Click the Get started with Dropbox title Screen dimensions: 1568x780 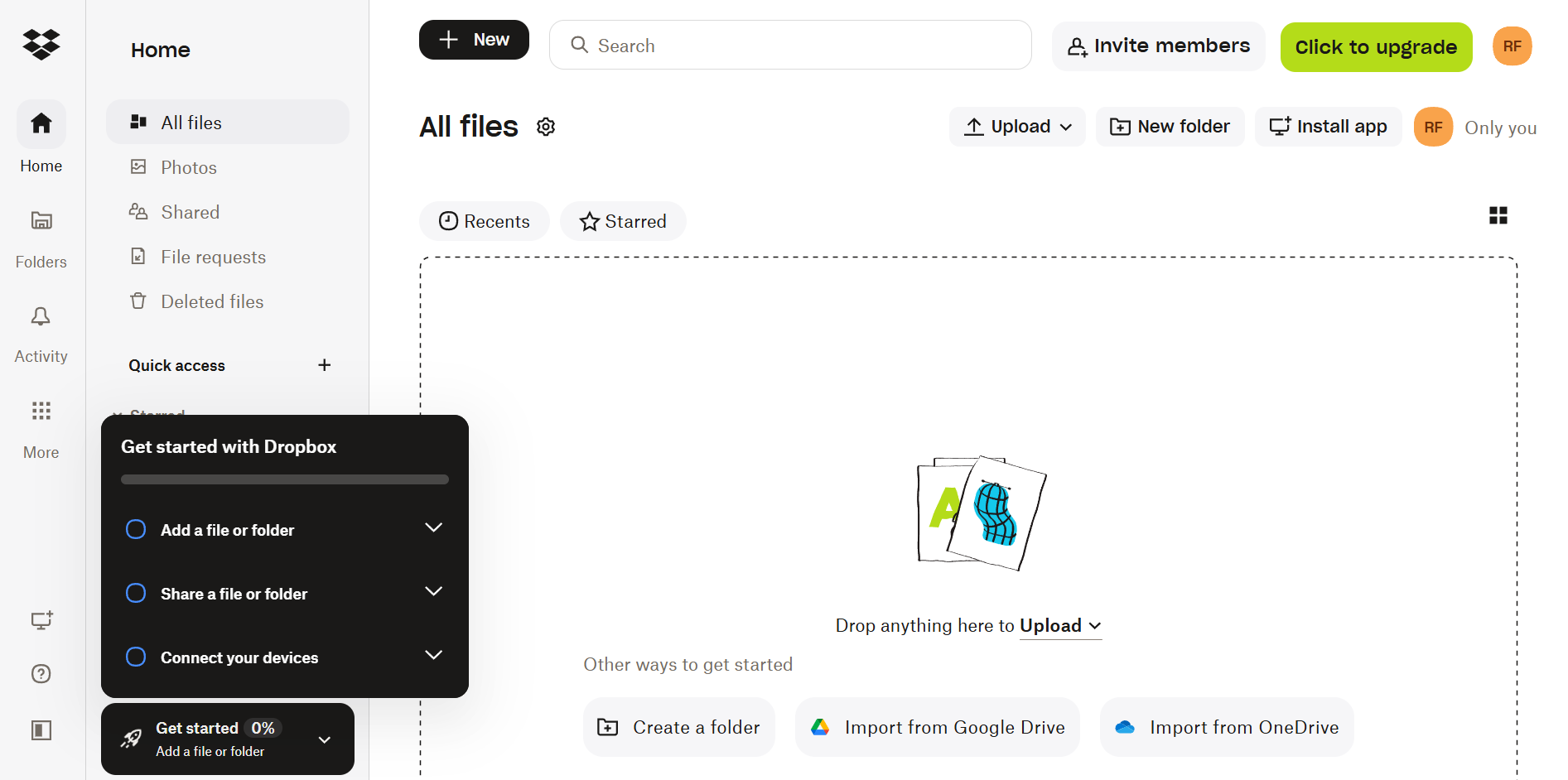tap(229, 447)
